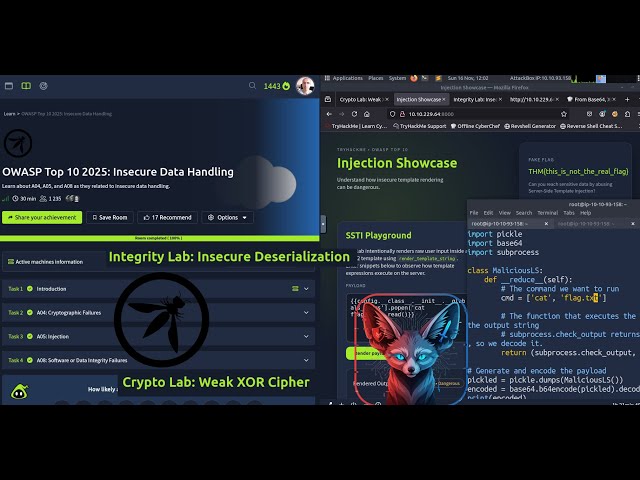640x480 pixels.
Task: Click the Task 3 green checkmark
Action: point(30,337)
